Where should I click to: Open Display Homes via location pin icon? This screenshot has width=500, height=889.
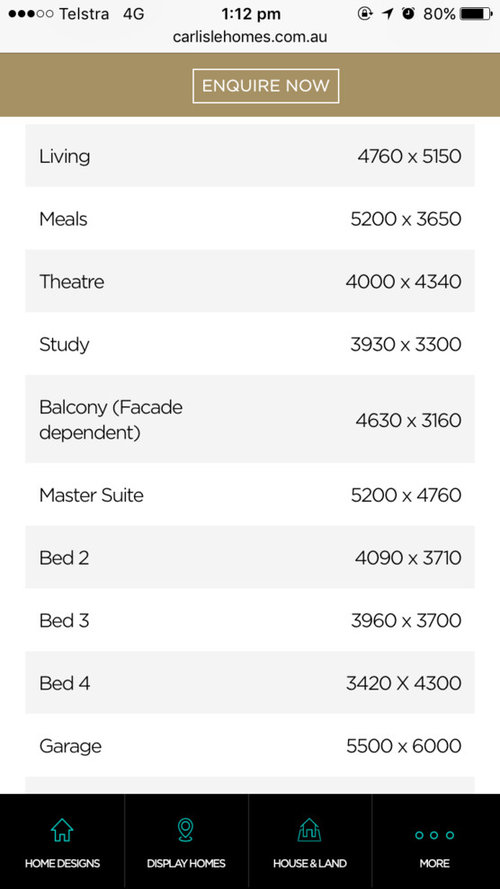tap(185, 830)
